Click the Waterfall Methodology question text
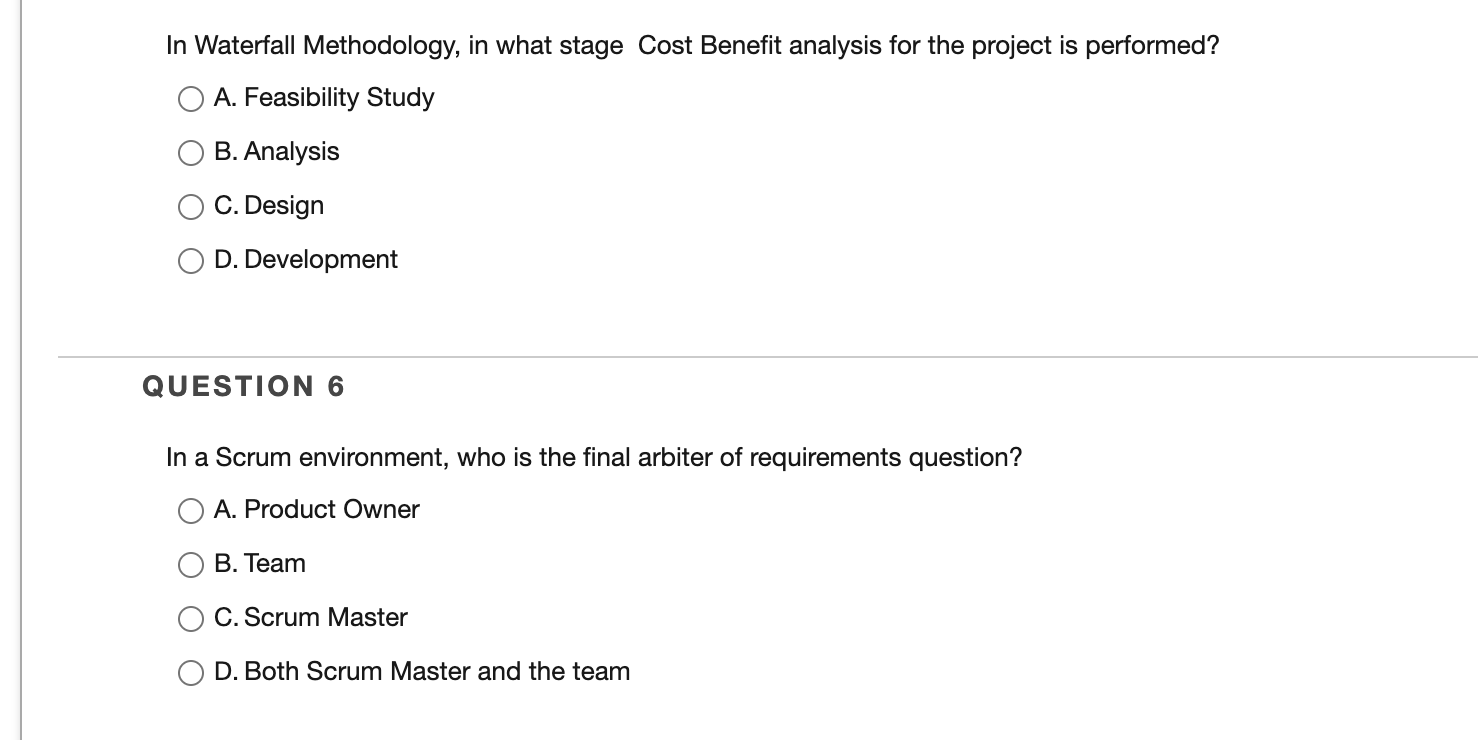Image resolution: width=1478 pixels, height=740 pixels. tap(692, 45)
